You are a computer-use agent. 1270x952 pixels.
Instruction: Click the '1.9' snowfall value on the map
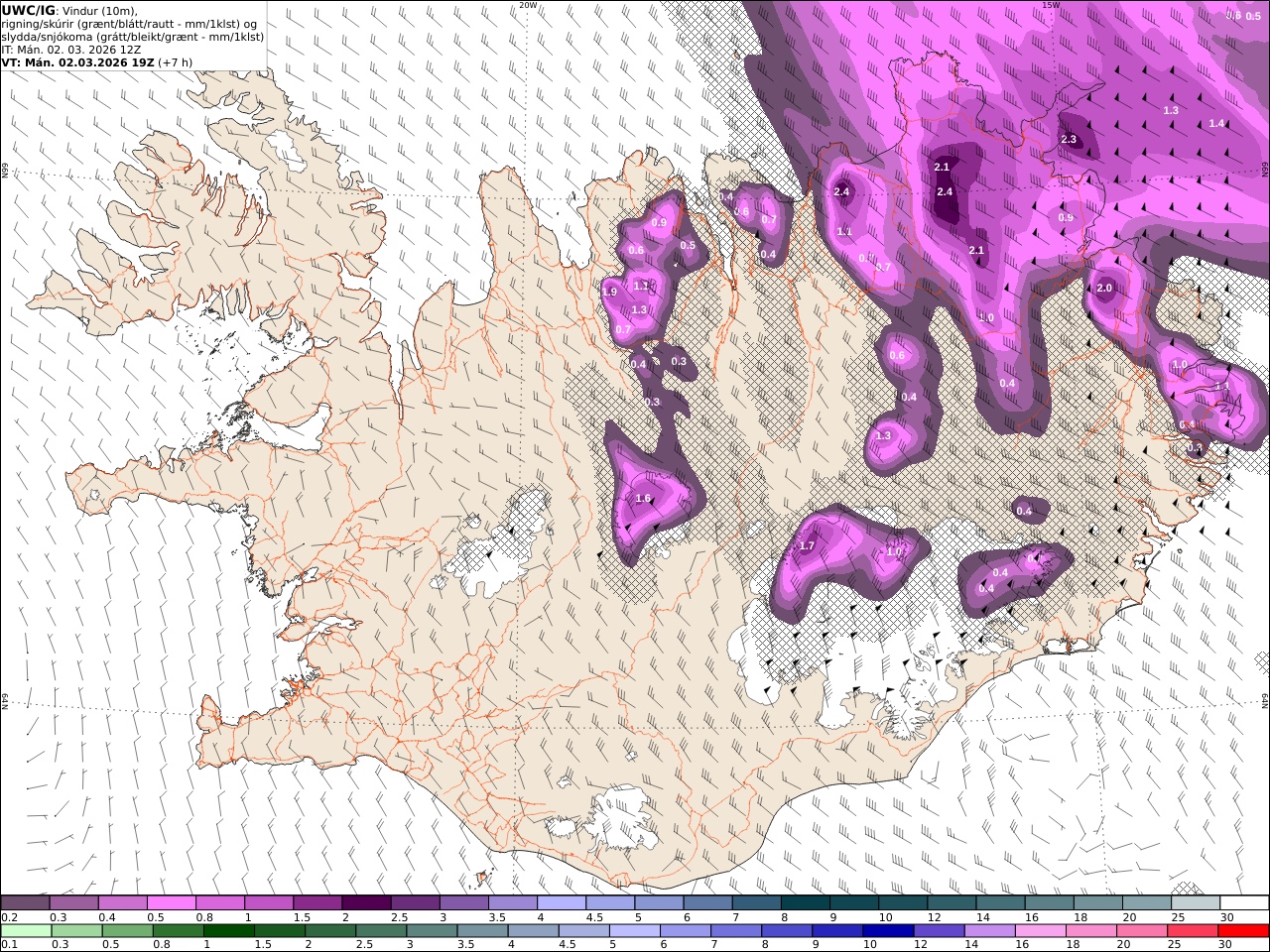[610, 292]
